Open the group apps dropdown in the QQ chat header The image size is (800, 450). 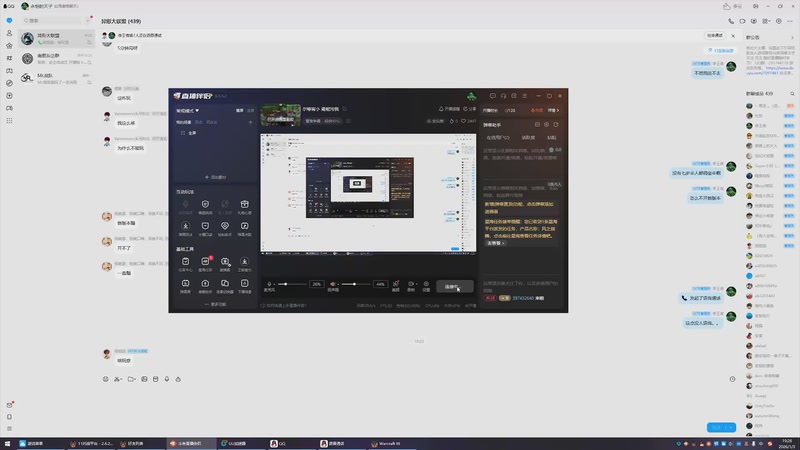(x=766, y=21)
